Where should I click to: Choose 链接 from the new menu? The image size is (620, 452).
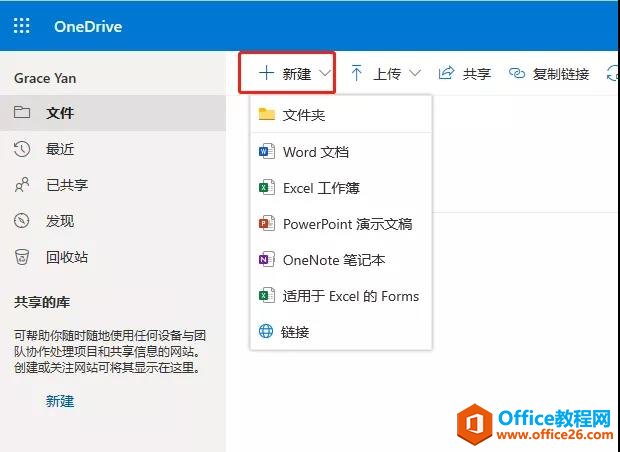[341, 332]
